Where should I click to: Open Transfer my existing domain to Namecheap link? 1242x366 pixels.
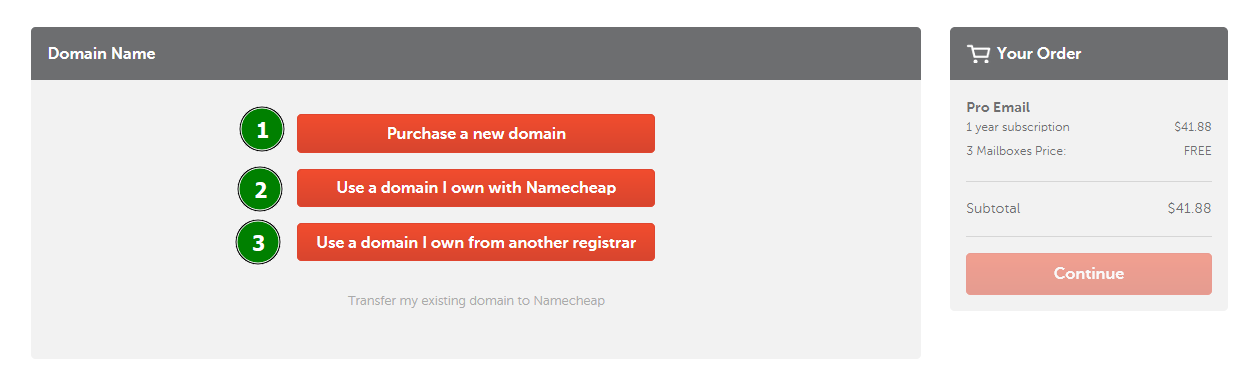point(476,300)
